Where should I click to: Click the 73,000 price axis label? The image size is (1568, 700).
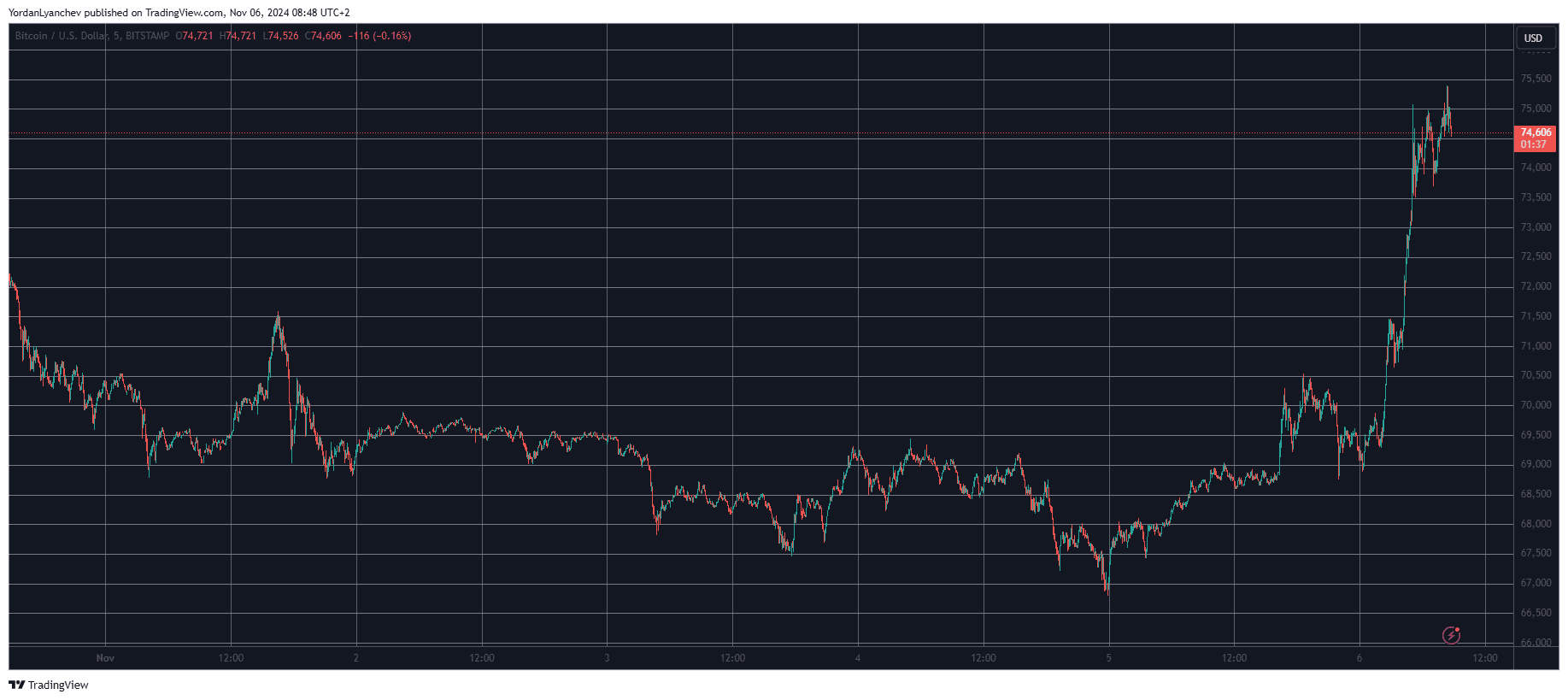(x=1536, y=227)
